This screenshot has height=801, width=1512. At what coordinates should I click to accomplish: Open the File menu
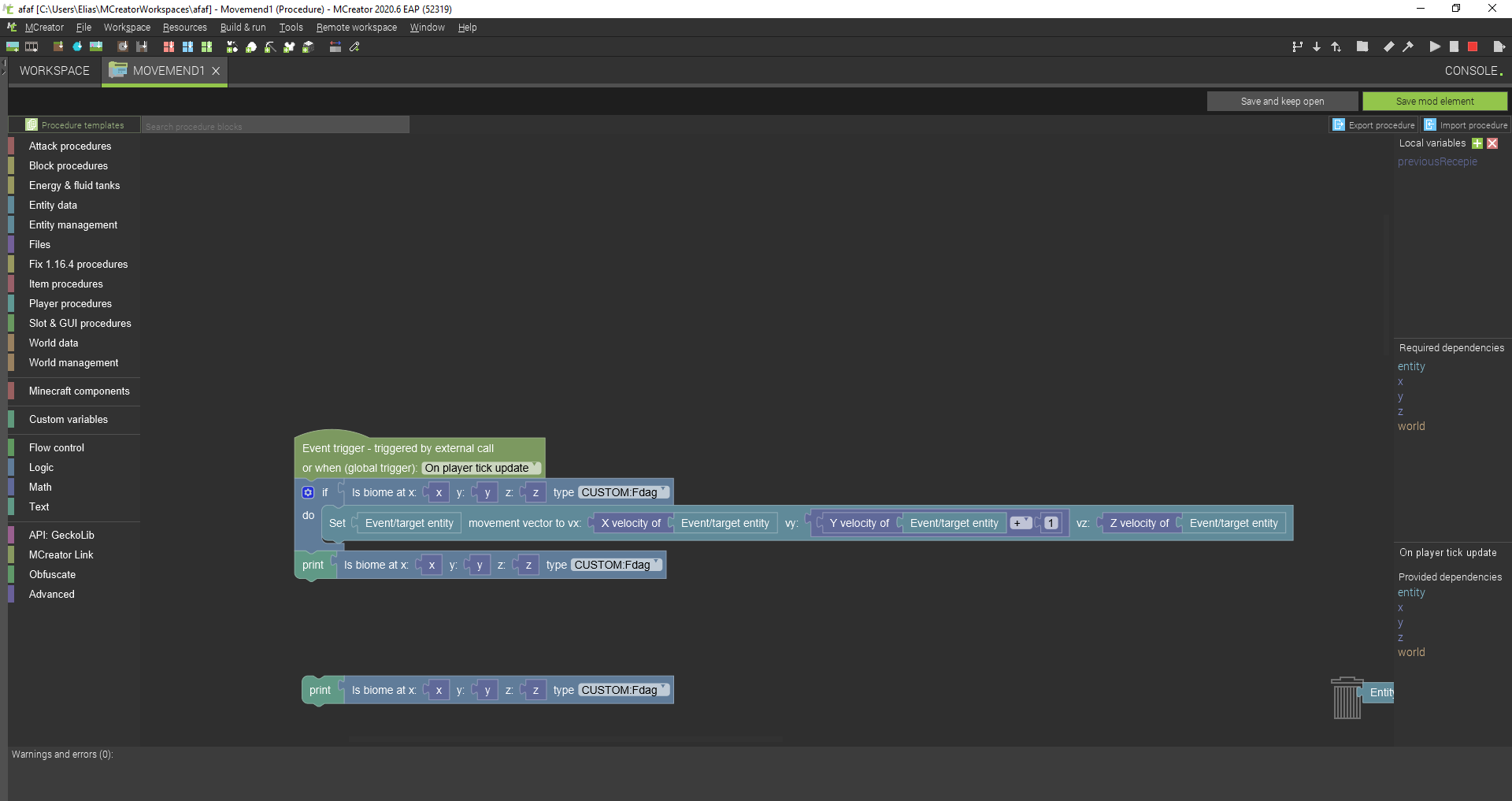(x=83, y=28)
